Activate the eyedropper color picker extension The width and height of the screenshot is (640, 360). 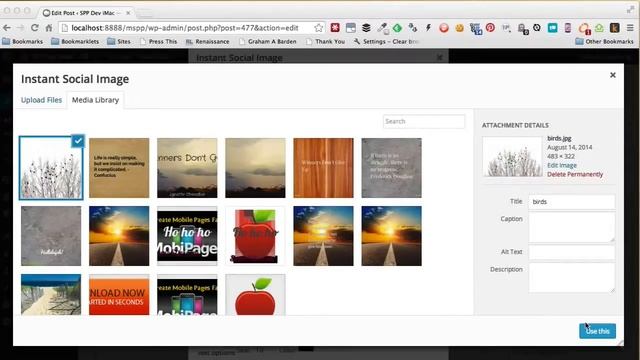click(x=382, y=28)
